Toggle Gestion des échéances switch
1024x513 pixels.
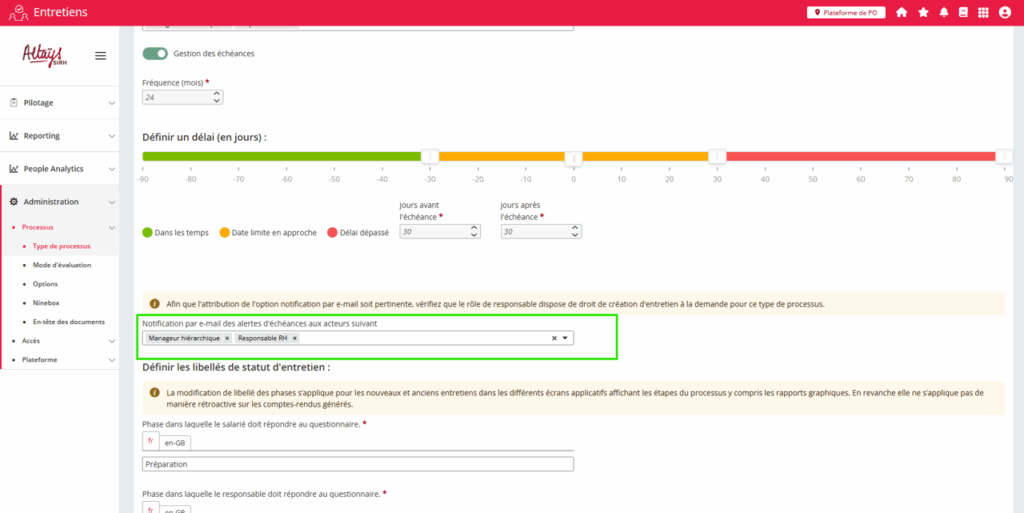[155, 54]
